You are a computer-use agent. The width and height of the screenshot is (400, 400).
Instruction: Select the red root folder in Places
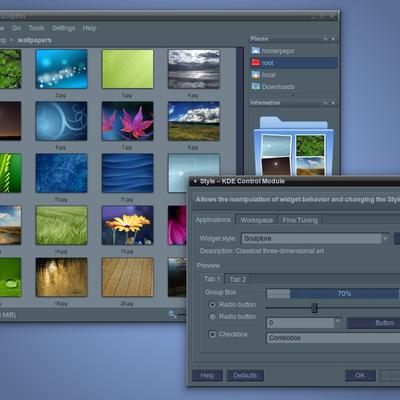click(293, 63)
